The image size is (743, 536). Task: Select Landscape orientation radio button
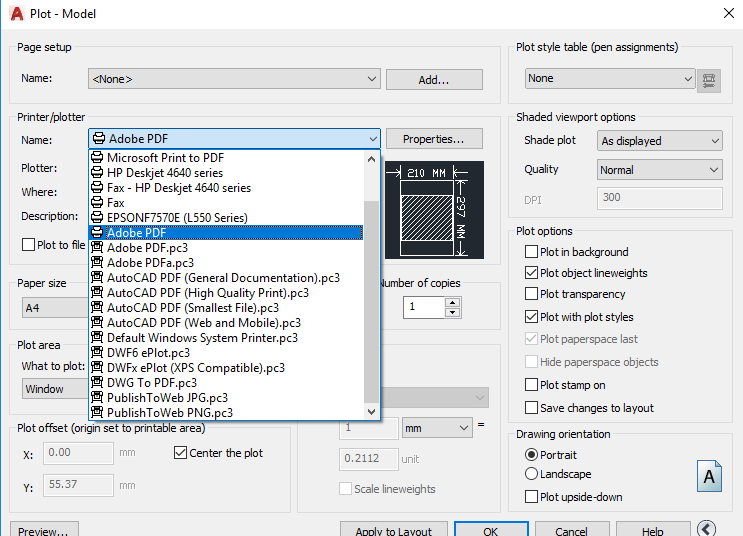[x=532, y=474]
